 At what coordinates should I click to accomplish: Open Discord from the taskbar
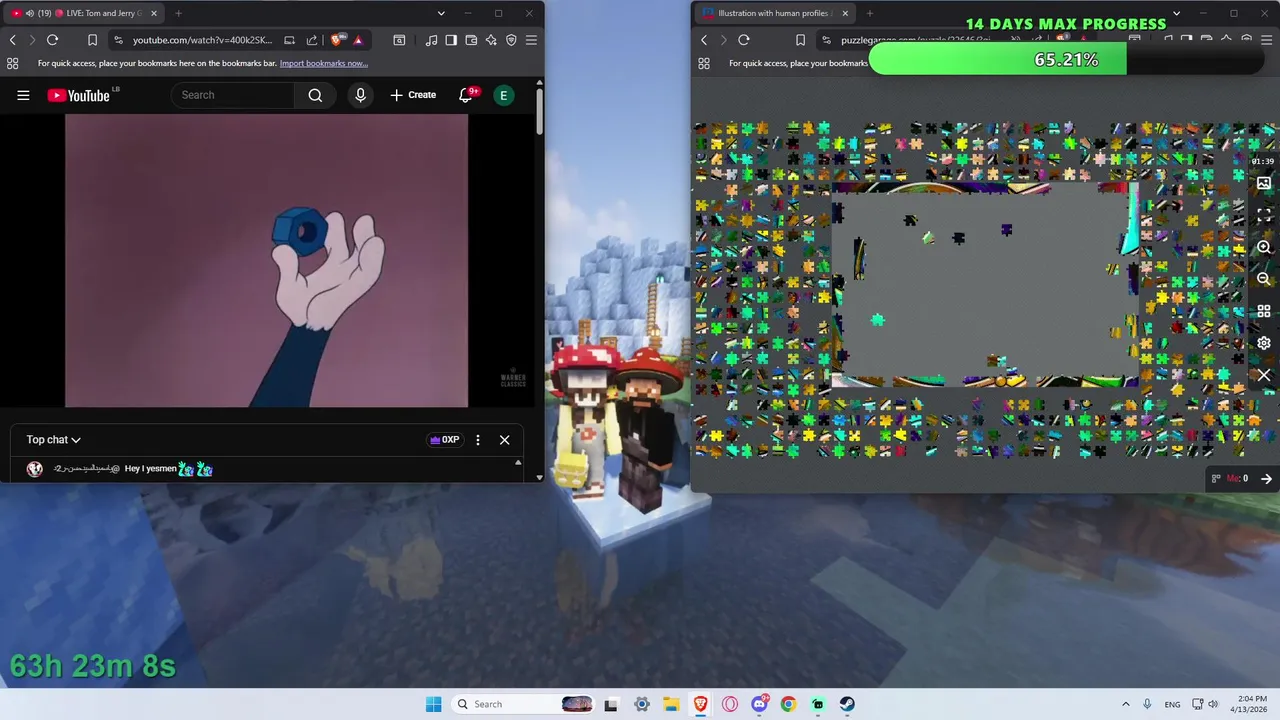coord(759,704)
